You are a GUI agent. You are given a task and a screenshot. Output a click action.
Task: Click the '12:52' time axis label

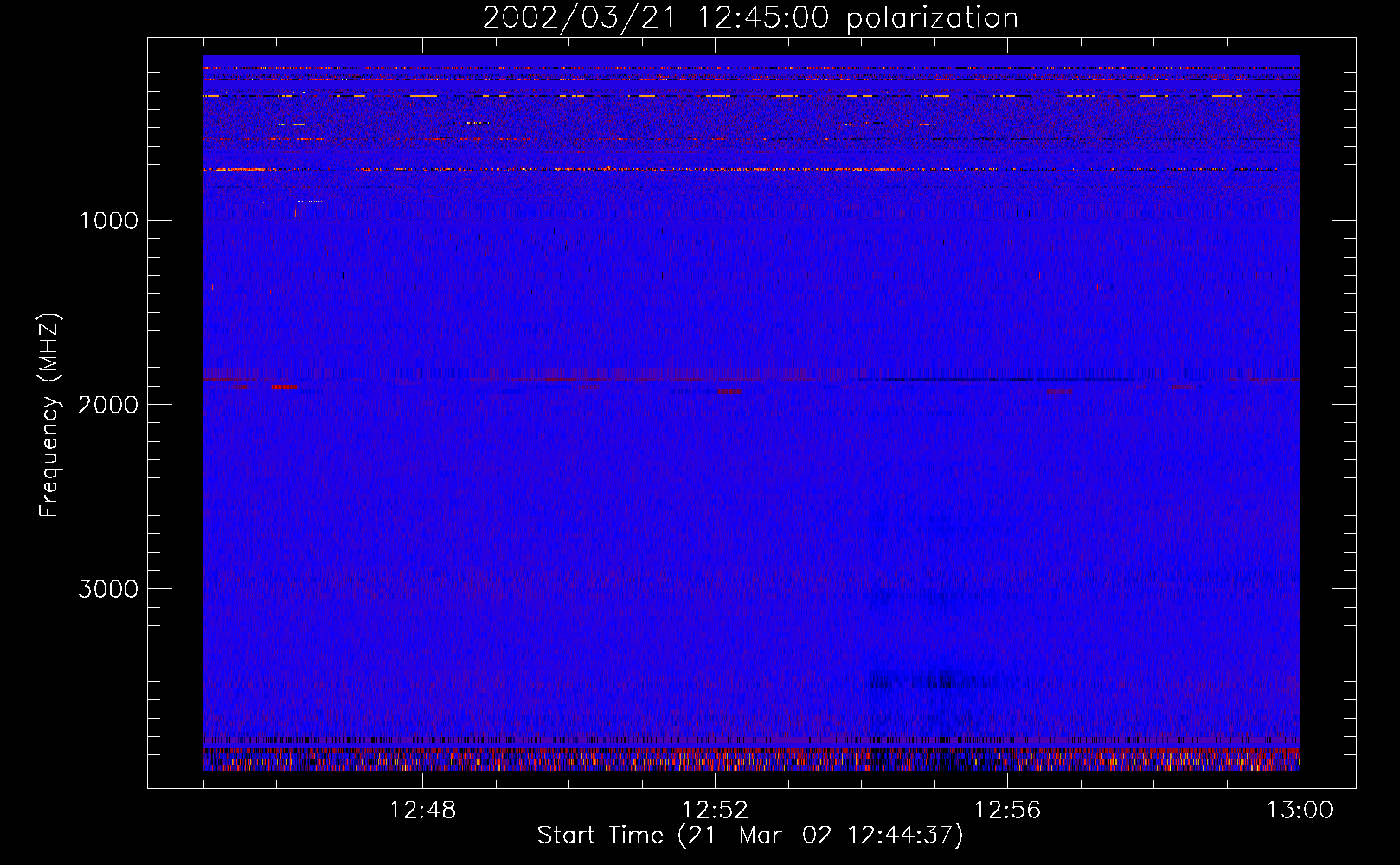pyautogui.click(x=715, y=811)
